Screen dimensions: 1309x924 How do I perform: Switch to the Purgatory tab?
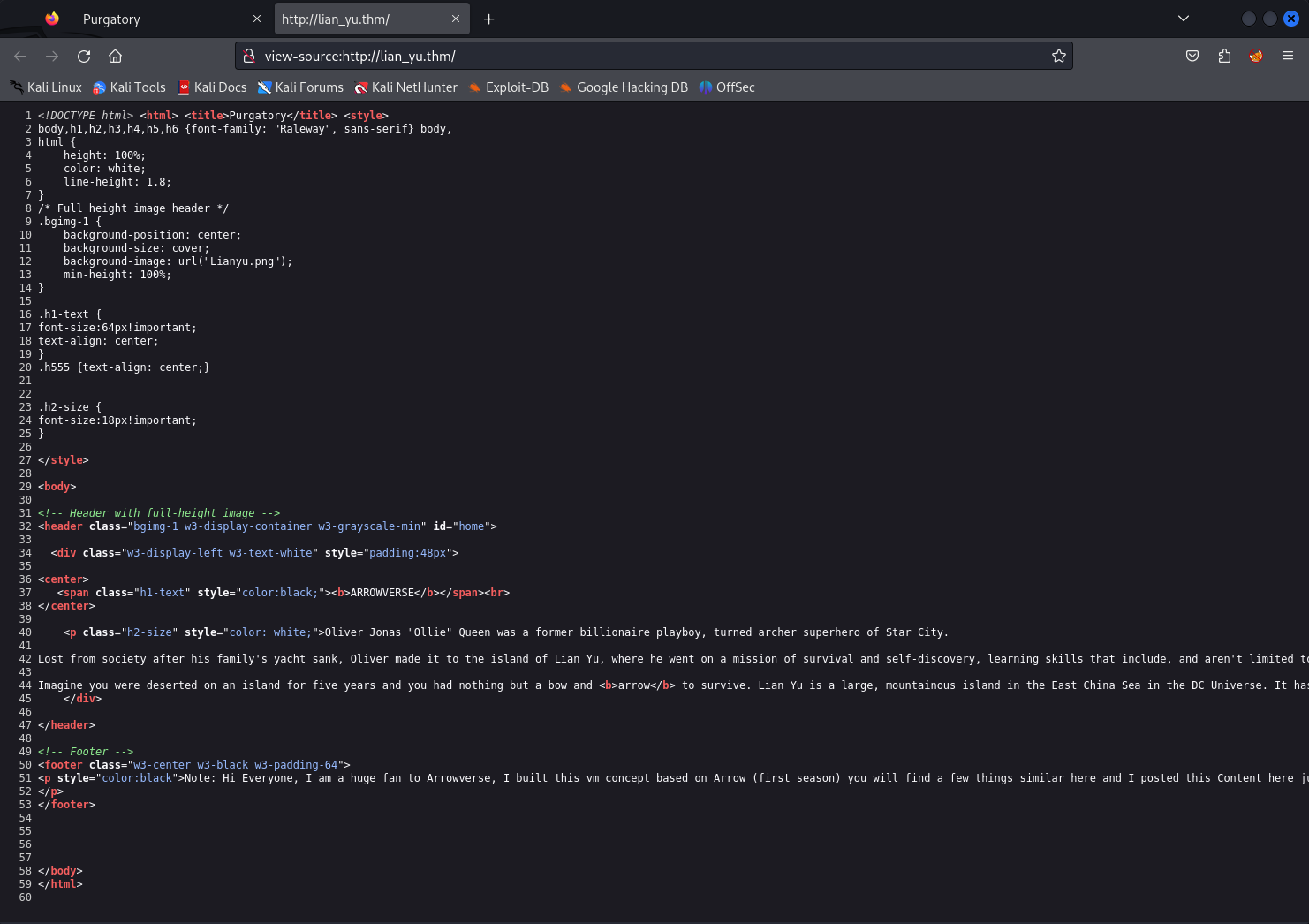[x=159, y=19]
